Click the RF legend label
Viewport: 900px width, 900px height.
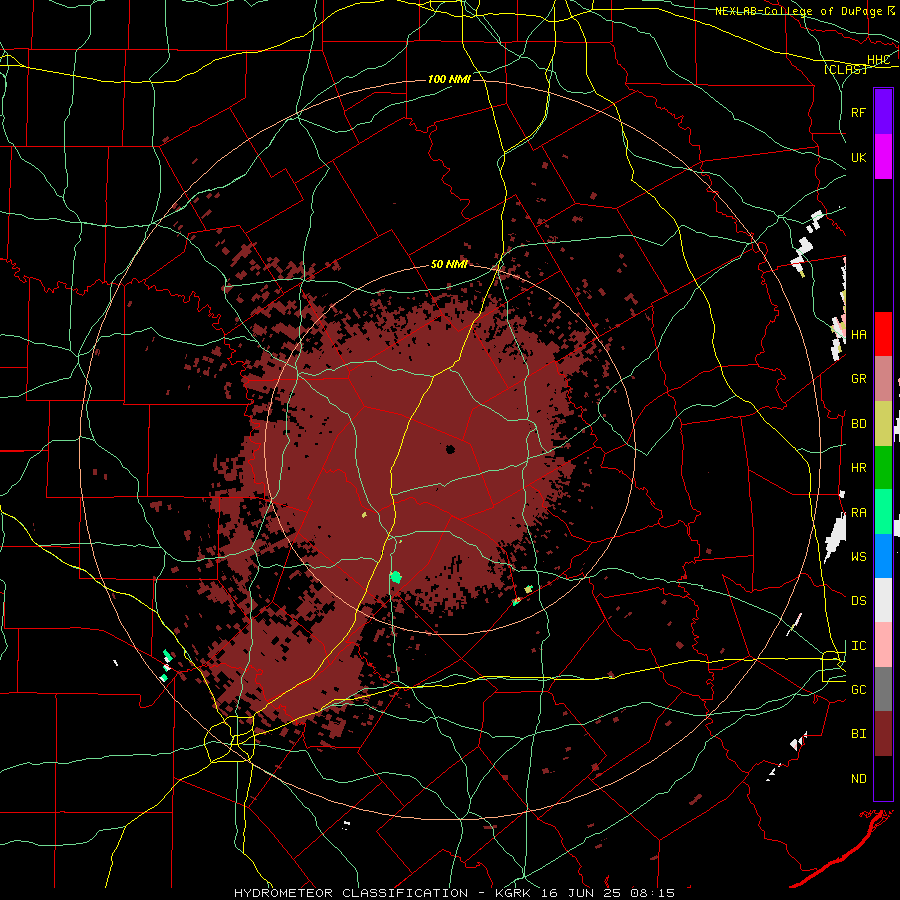858,112
